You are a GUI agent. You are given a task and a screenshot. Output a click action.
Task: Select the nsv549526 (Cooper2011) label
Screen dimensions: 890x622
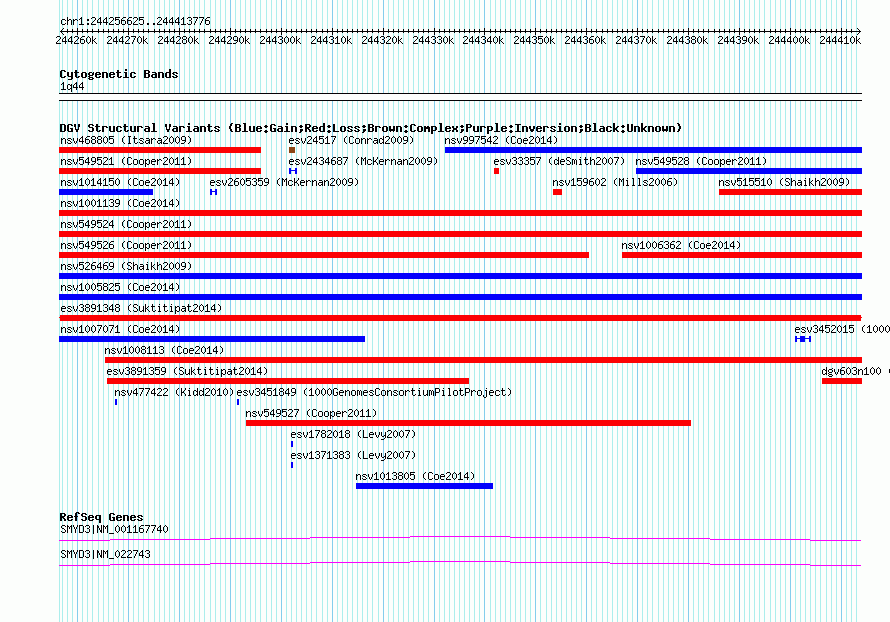pyautogui.click(x=126, y=245)
